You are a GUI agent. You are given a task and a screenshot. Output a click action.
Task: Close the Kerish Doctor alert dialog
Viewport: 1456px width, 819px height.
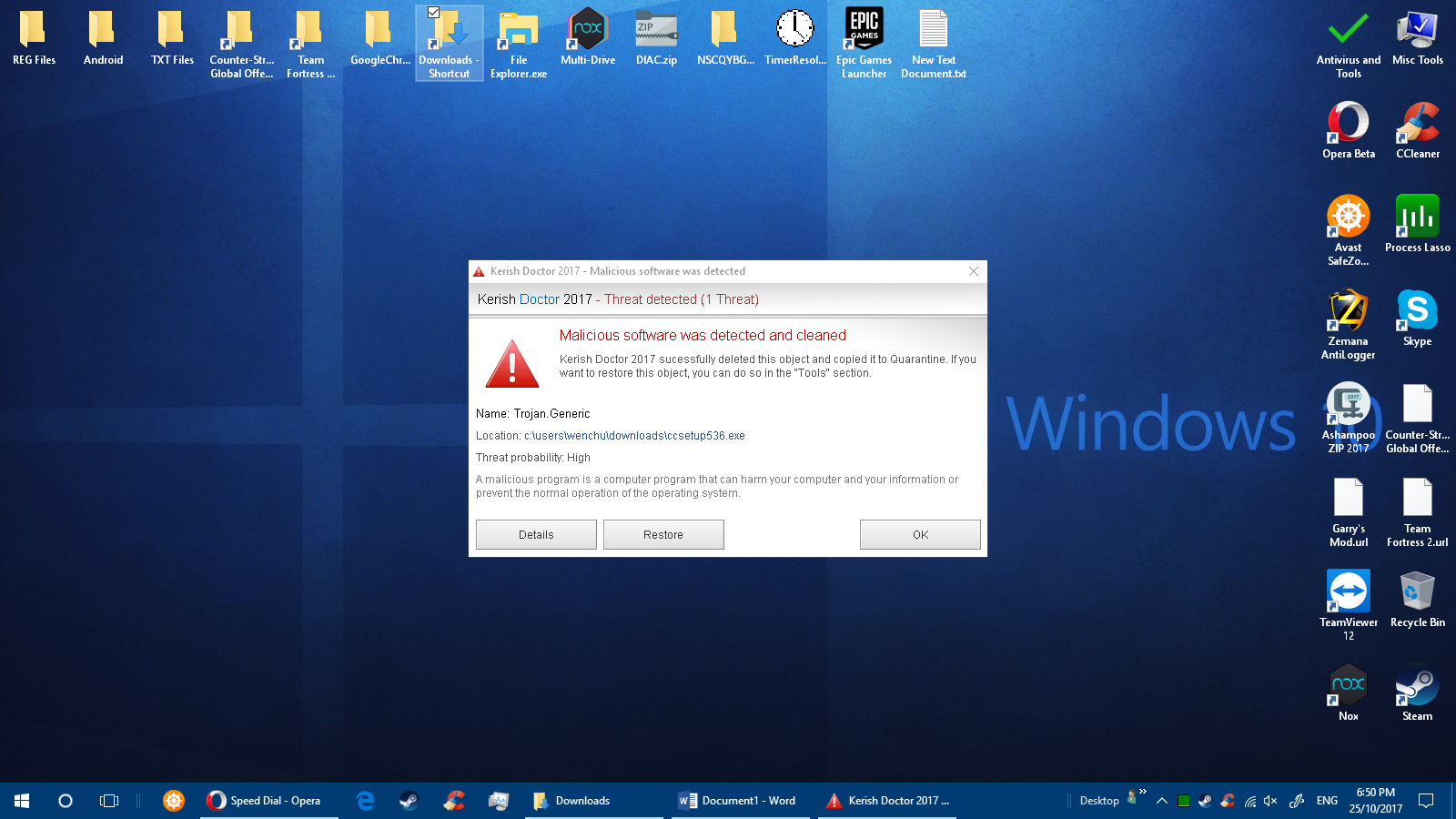[974, 271]
